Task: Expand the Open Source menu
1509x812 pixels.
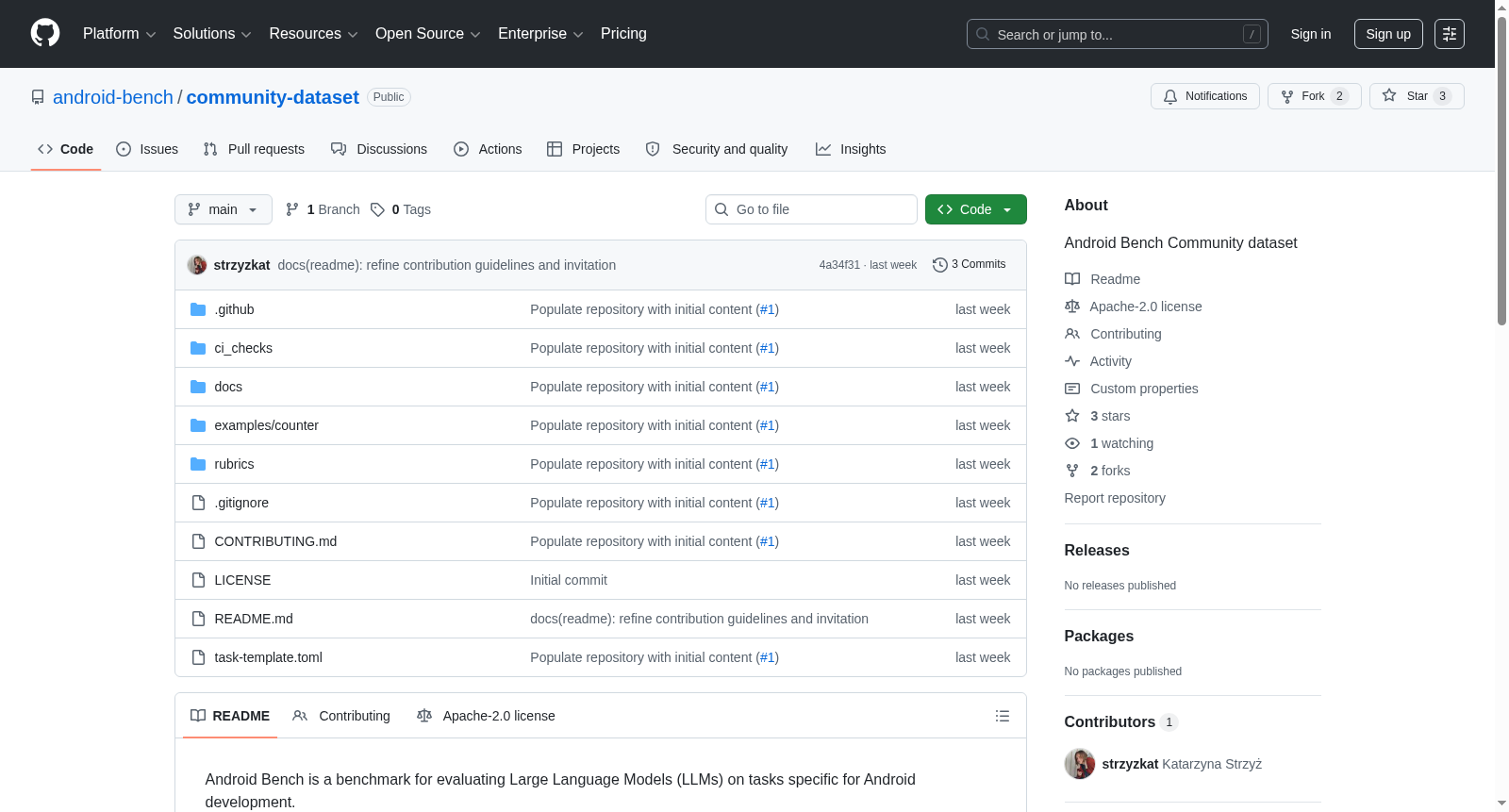Action: pyautogui.click(x=428, y=34)
